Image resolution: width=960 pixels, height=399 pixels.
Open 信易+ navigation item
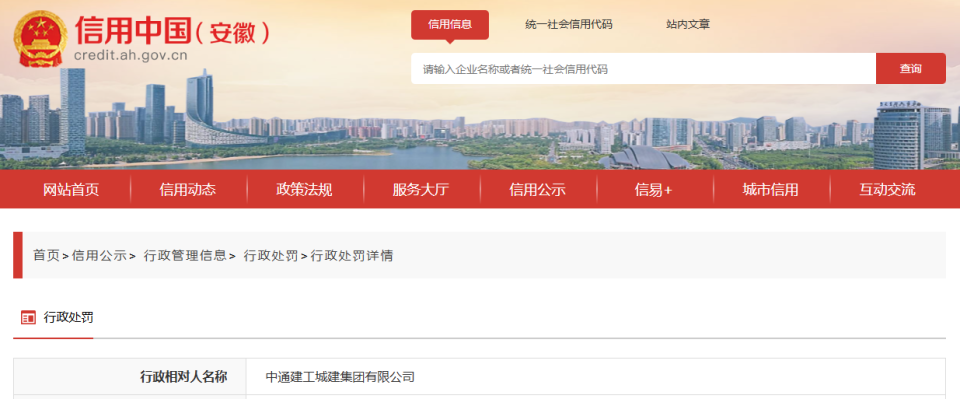654,190
